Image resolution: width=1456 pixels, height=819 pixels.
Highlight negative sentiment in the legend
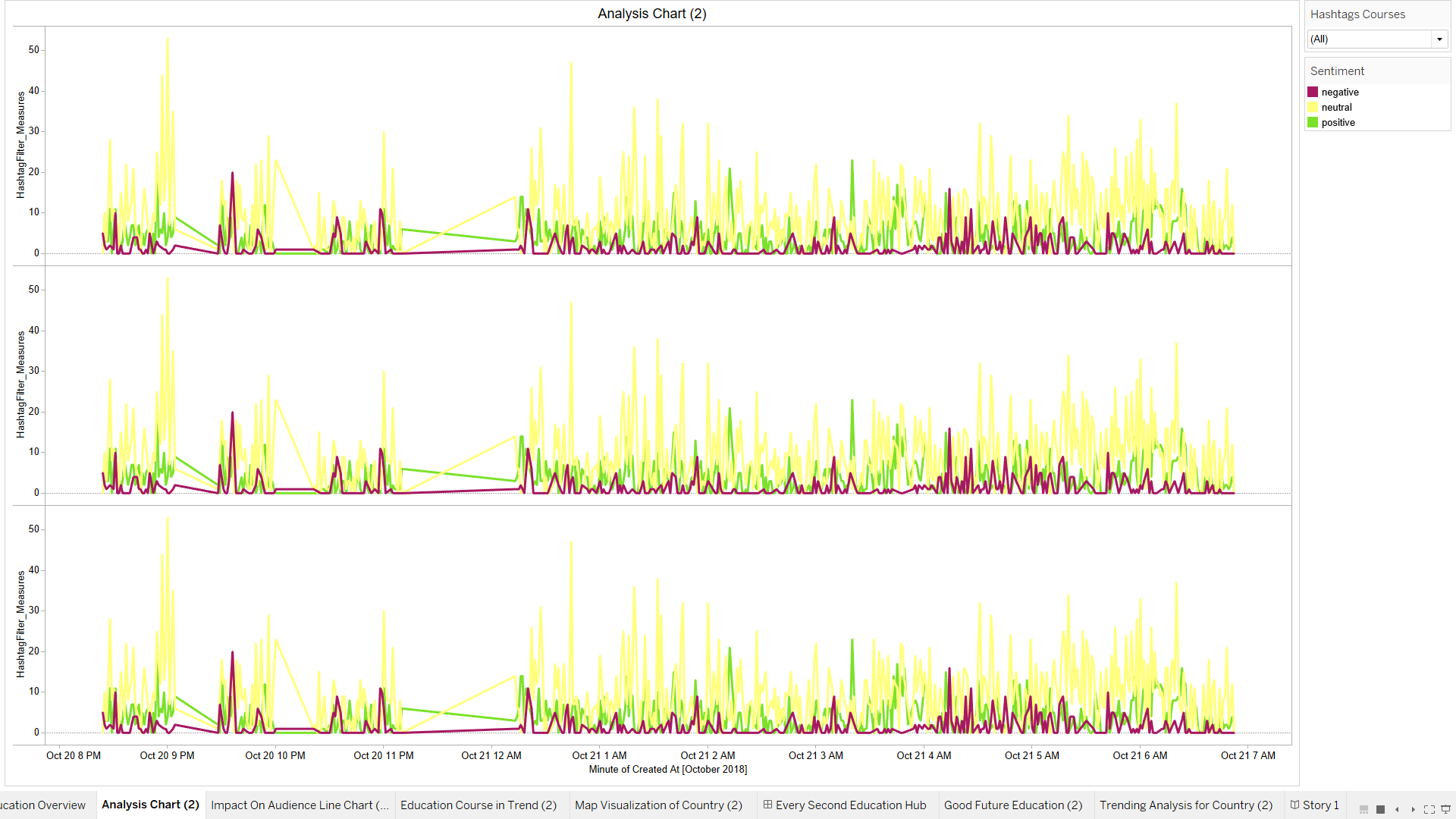1340,93
